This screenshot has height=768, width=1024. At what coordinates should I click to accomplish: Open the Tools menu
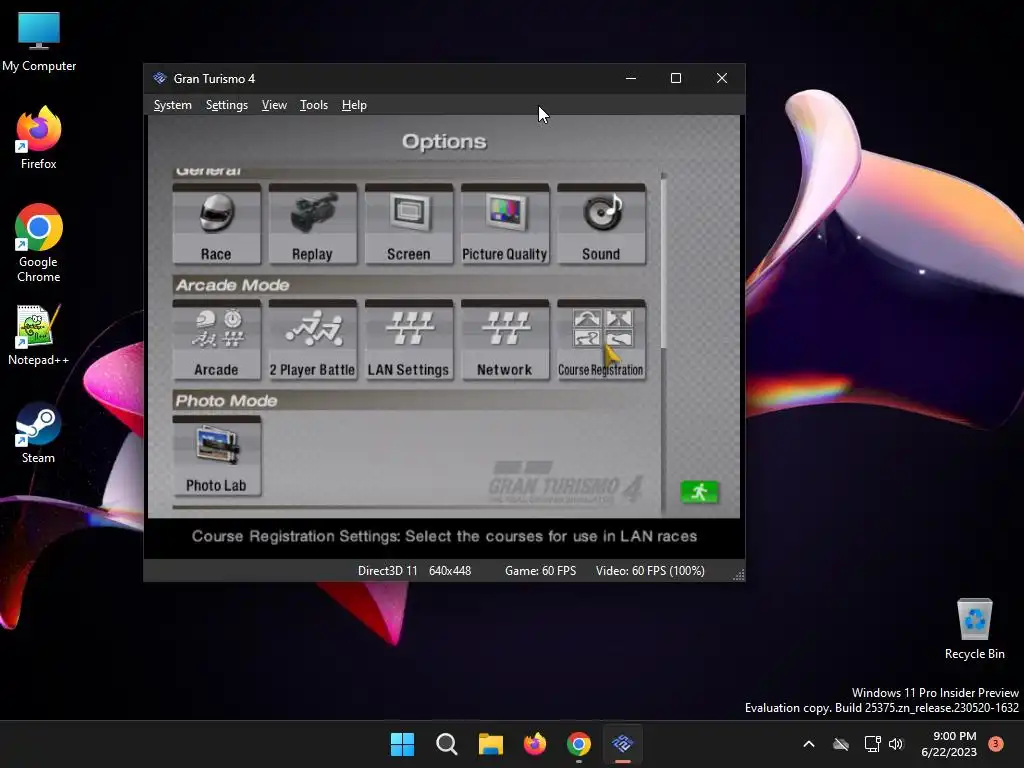(x=313, y=105)
